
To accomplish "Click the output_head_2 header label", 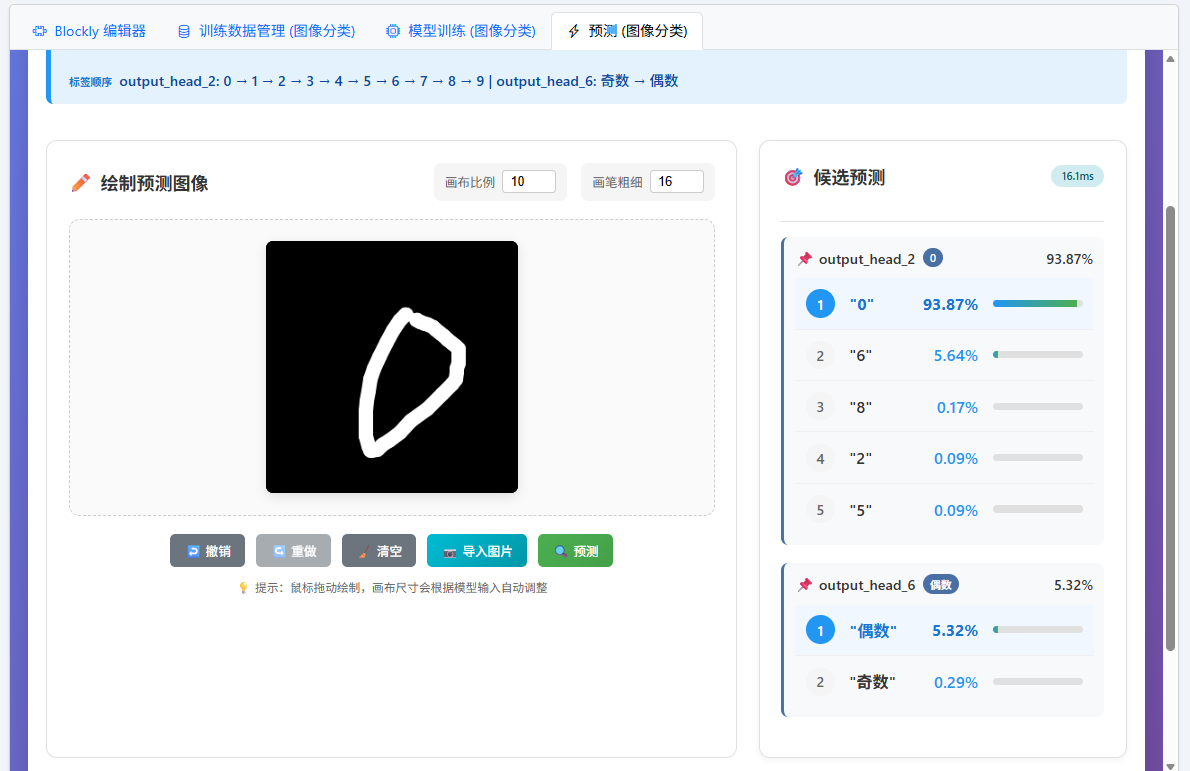I will pos(867,260).
